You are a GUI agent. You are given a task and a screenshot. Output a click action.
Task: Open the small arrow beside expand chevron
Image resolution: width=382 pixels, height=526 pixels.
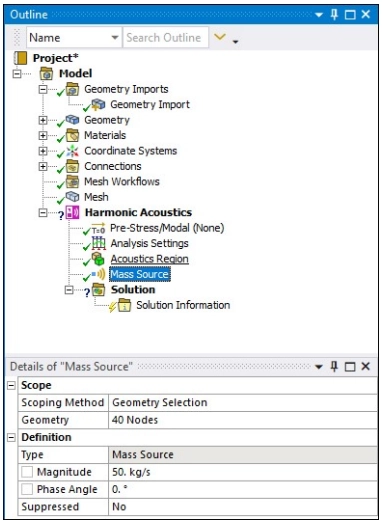(235, 42)
